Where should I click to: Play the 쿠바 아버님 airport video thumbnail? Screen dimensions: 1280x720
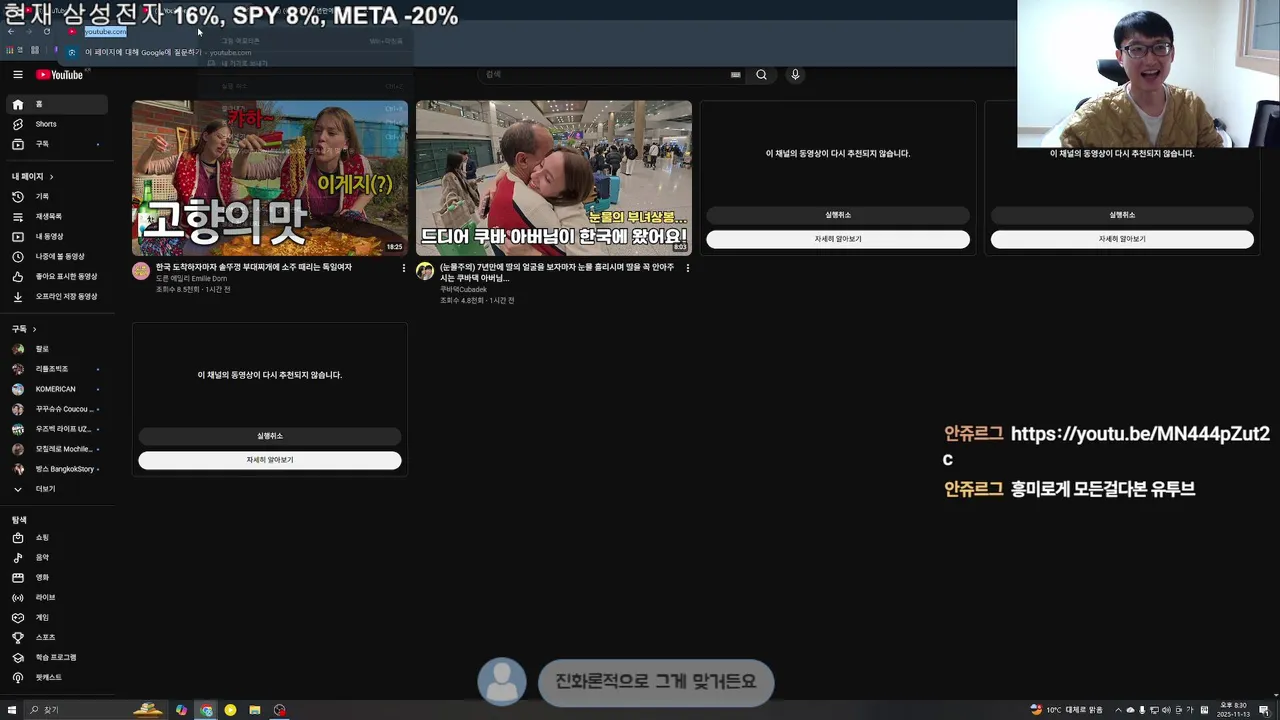(x=554, y=178)
